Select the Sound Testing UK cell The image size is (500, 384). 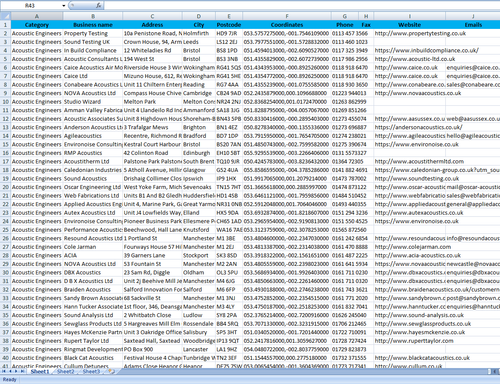(93, 42)
